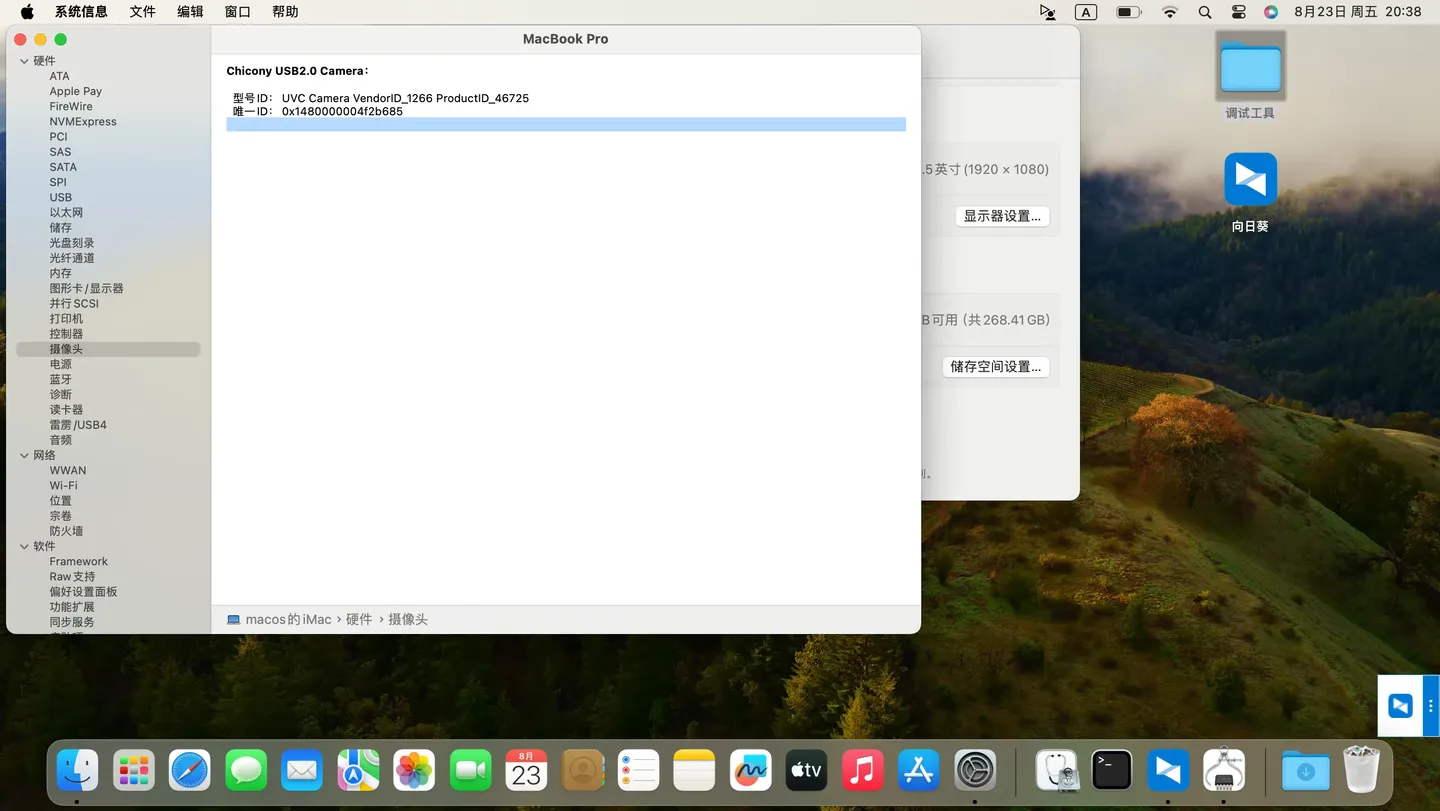The height and width of the screenshot is (811, 1440).
Task: Collapse the 软件 sidebar group
Action: tap(25, 546)
